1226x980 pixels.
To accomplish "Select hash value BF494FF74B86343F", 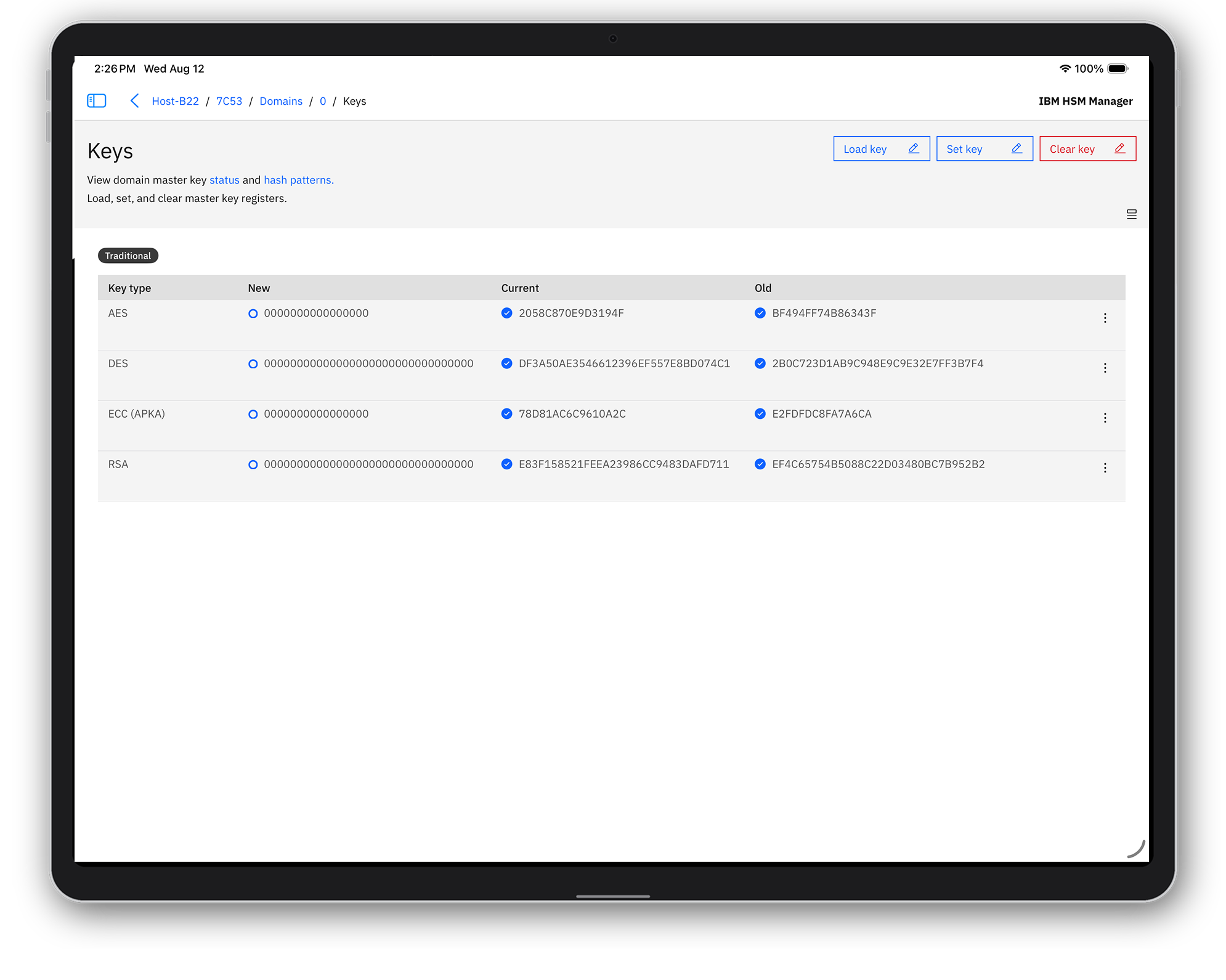I will pyautogui.click(x=824, y=313).
